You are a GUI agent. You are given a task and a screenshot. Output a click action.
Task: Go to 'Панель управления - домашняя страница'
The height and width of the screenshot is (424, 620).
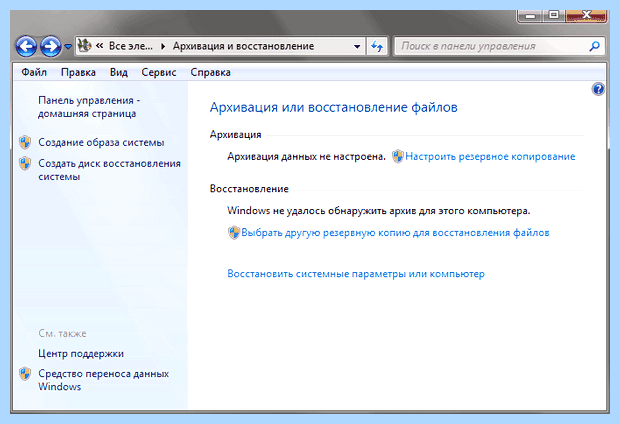click(x=89, y=107)
